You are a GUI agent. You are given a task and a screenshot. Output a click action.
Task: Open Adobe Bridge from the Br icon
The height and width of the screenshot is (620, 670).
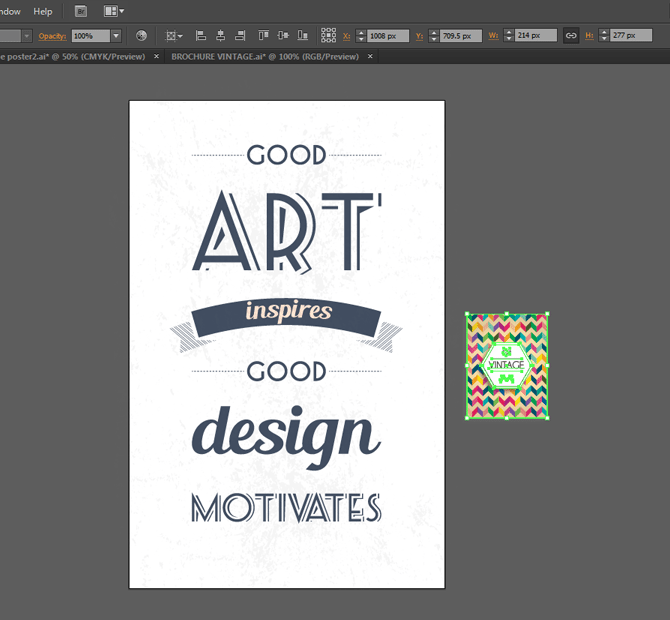(x=81, y=11)
